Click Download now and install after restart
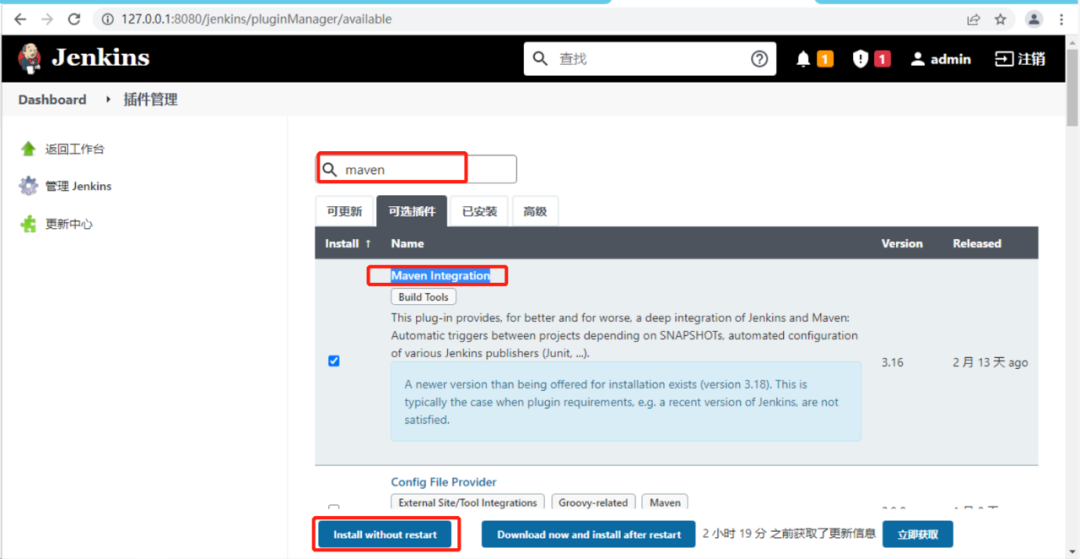The height and width of the screenshot is (559, 1080). [589, 534]
